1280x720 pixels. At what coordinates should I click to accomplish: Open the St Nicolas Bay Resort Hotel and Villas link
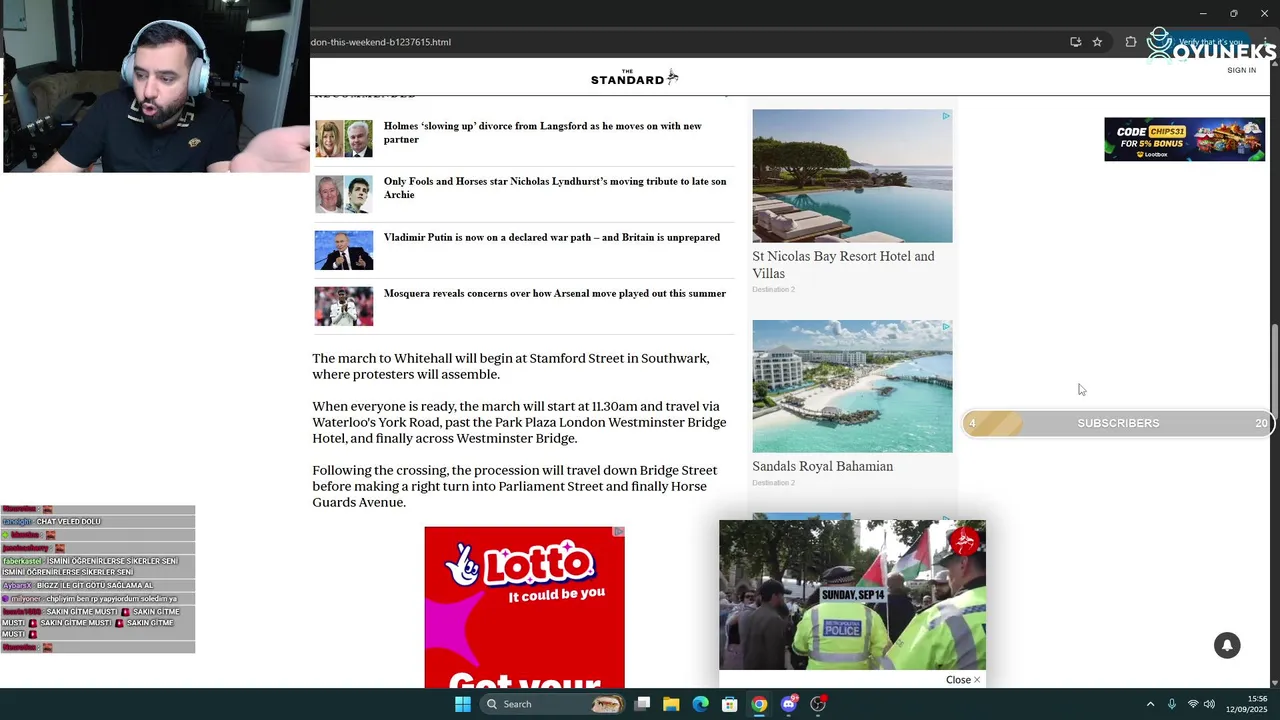[x=843, y=265]
